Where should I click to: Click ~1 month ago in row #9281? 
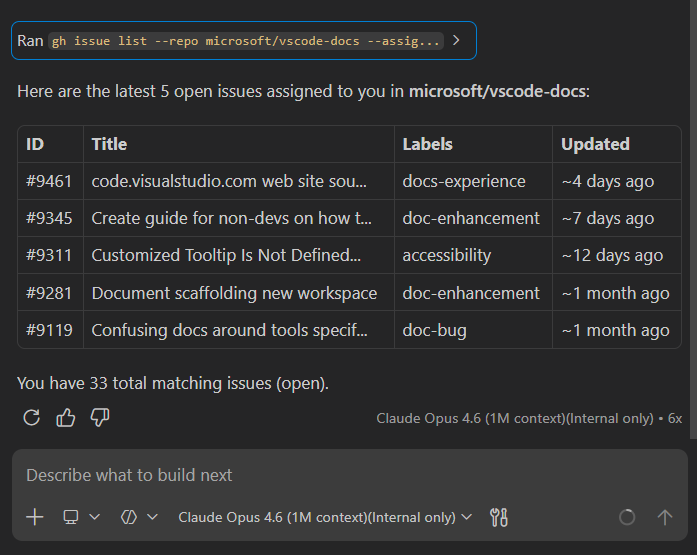pos(615,293)
